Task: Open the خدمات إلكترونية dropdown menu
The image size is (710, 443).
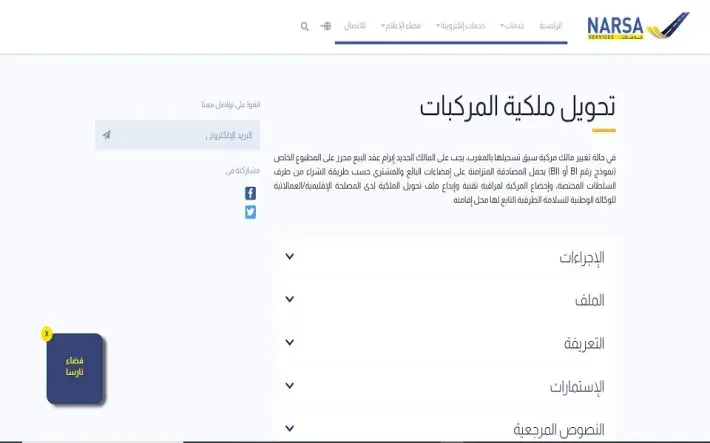Action: click(461, 26)
